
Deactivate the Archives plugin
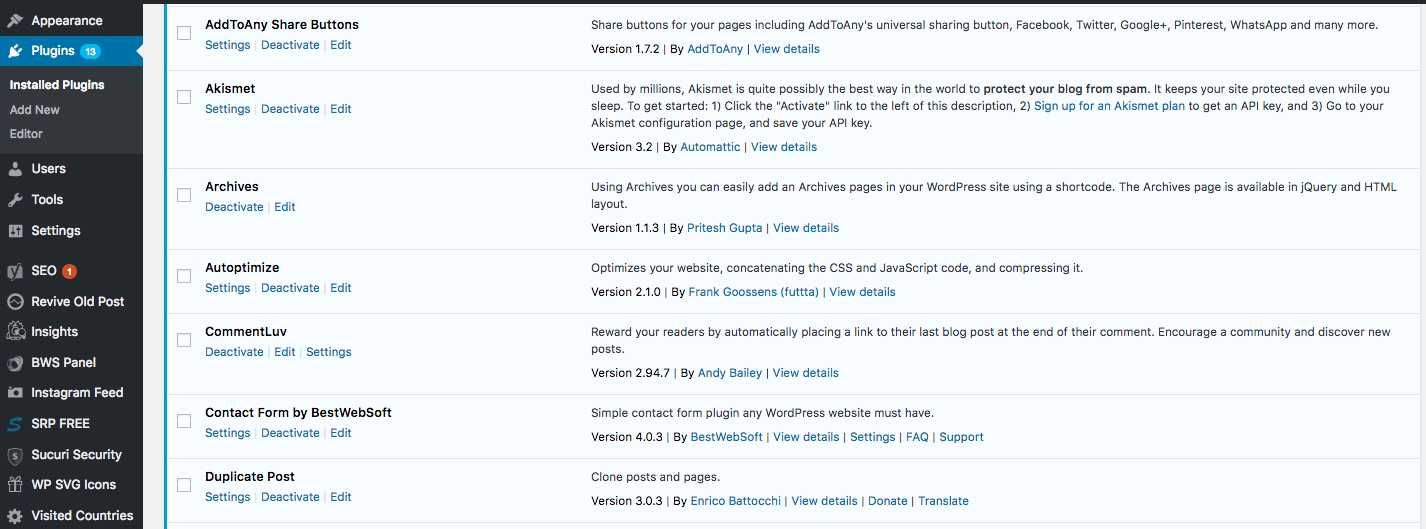[234, 207]
